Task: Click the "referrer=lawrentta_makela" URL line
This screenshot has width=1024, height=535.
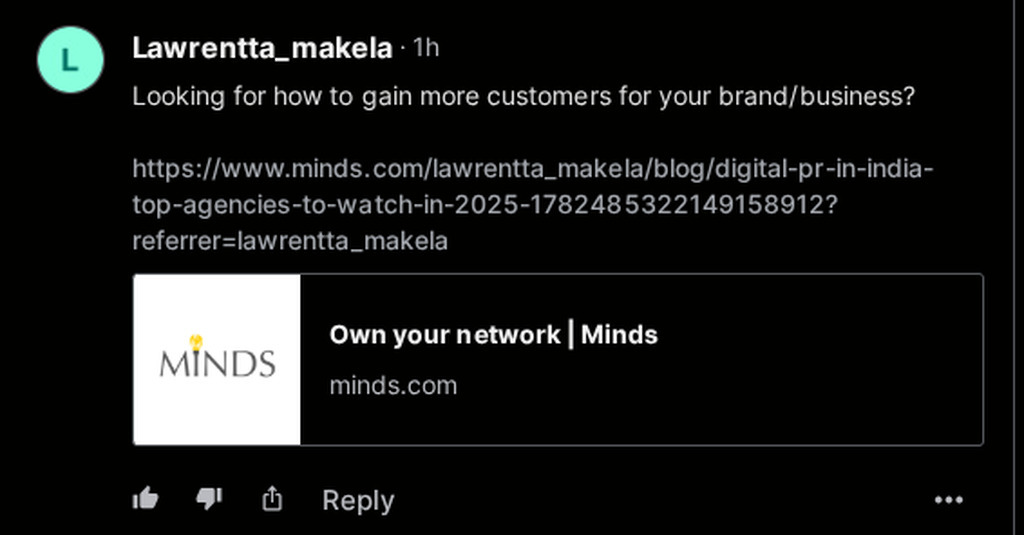Action: pos(290,241)
